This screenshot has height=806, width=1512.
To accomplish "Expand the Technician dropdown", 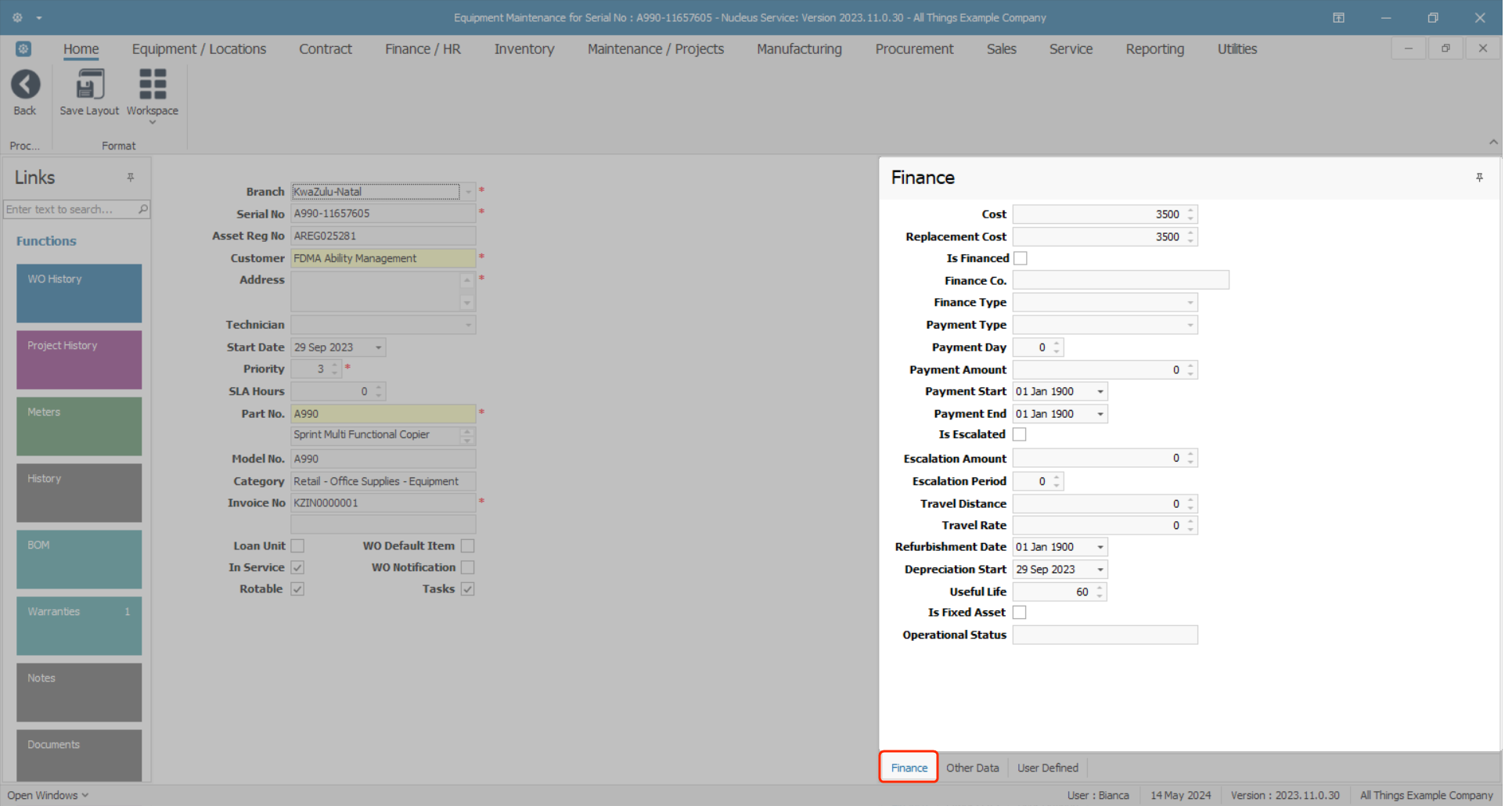I will click(x=468, y=325).
